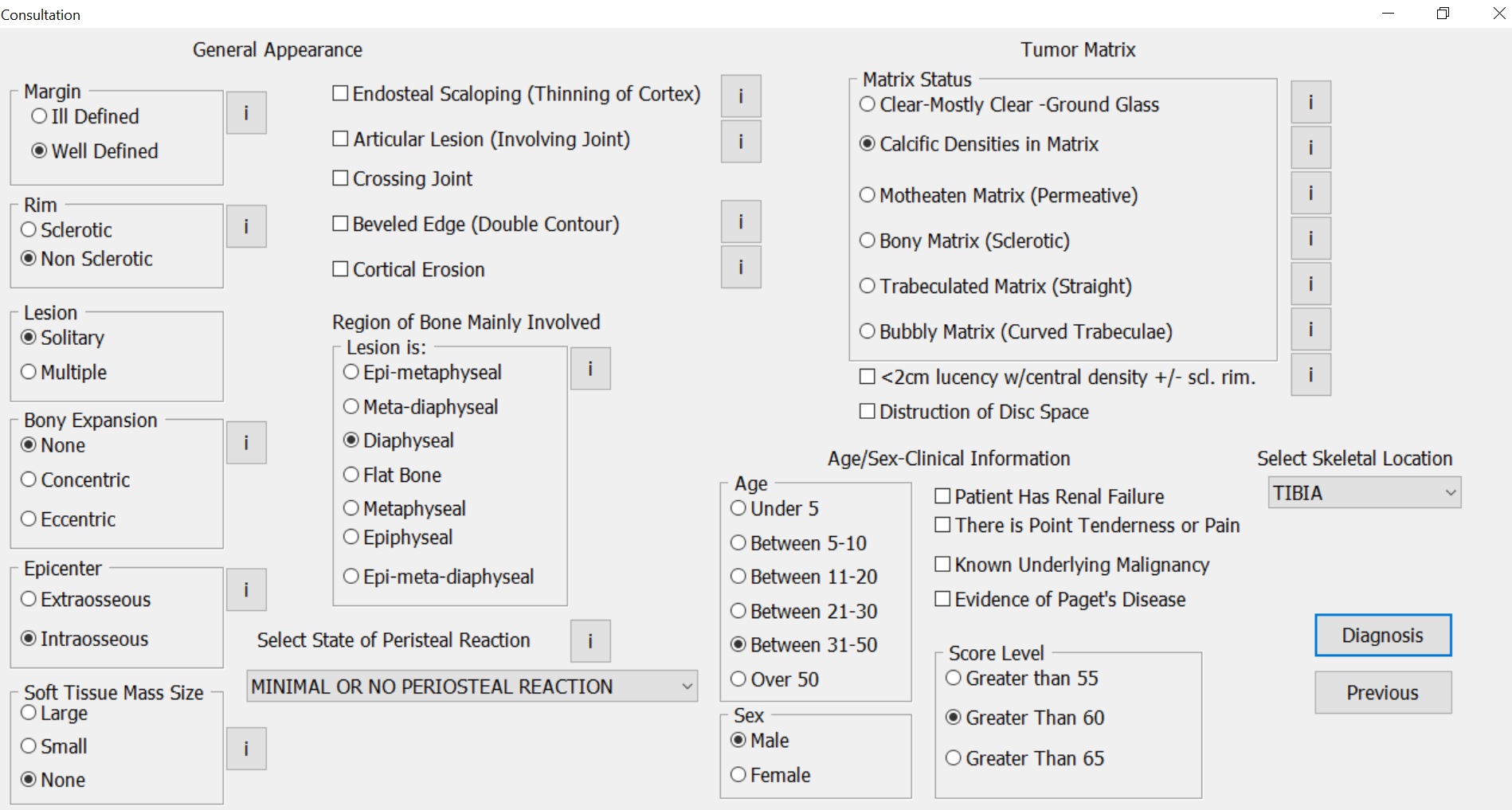Choose Female sex option
The height and width of the screenshot is (810, 1512).
click(770, 775)
